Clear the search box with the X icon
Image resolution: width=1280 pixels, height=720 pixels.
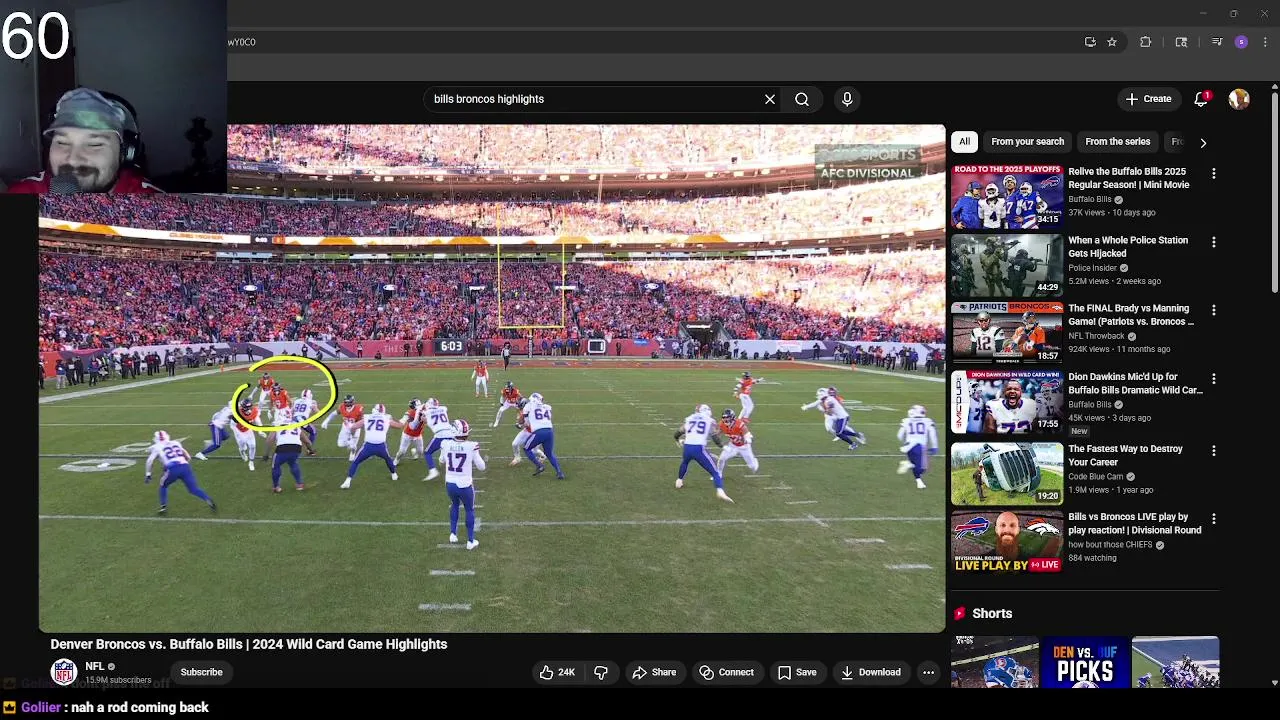770,99
